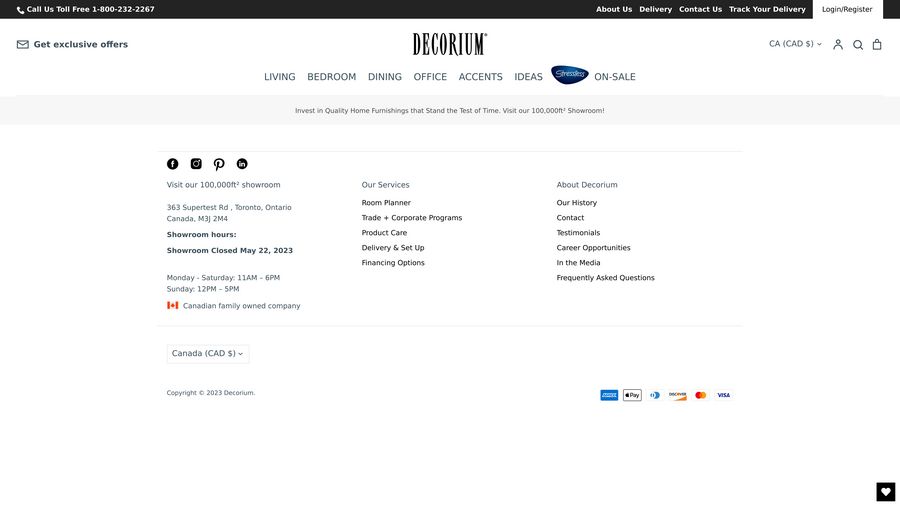Click the Visit our 100,000ft² showroom heading
The image size is (900, 506).
pyautogui.click(x=223, y=185)
